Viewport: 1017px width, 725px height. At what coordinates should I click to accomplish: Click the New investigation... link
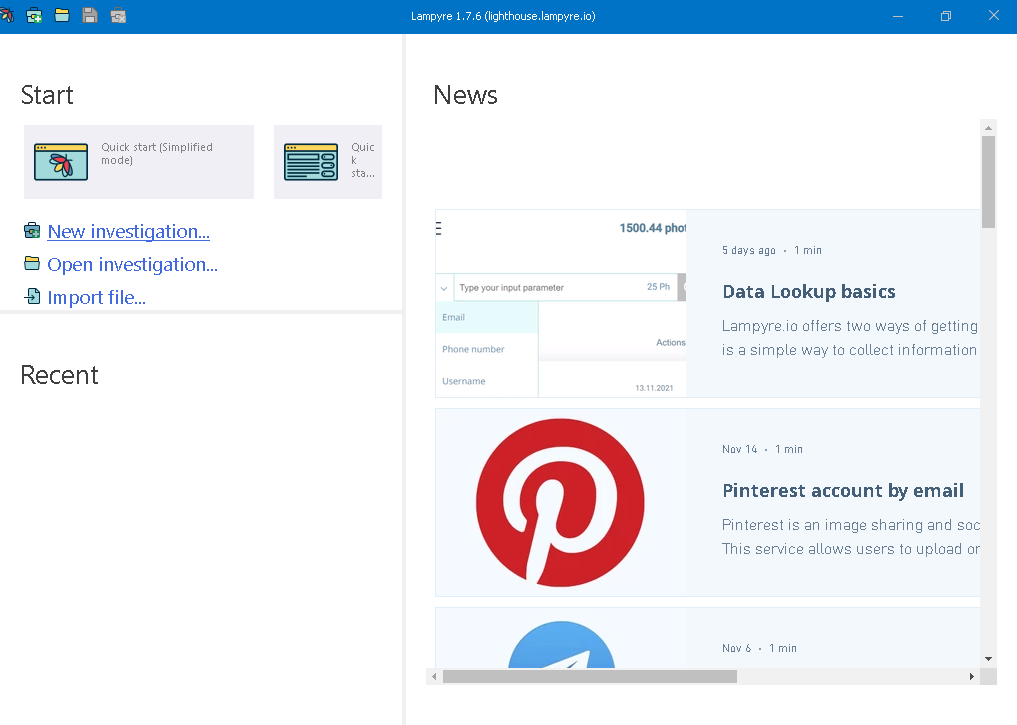(x=128, y=232)
